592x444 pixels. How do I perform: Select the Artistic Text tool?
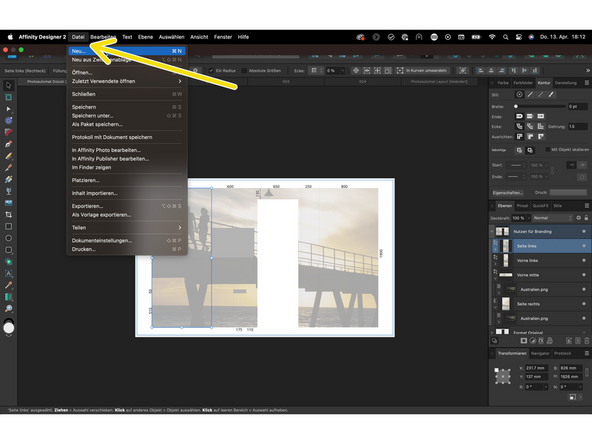(8, 273)
